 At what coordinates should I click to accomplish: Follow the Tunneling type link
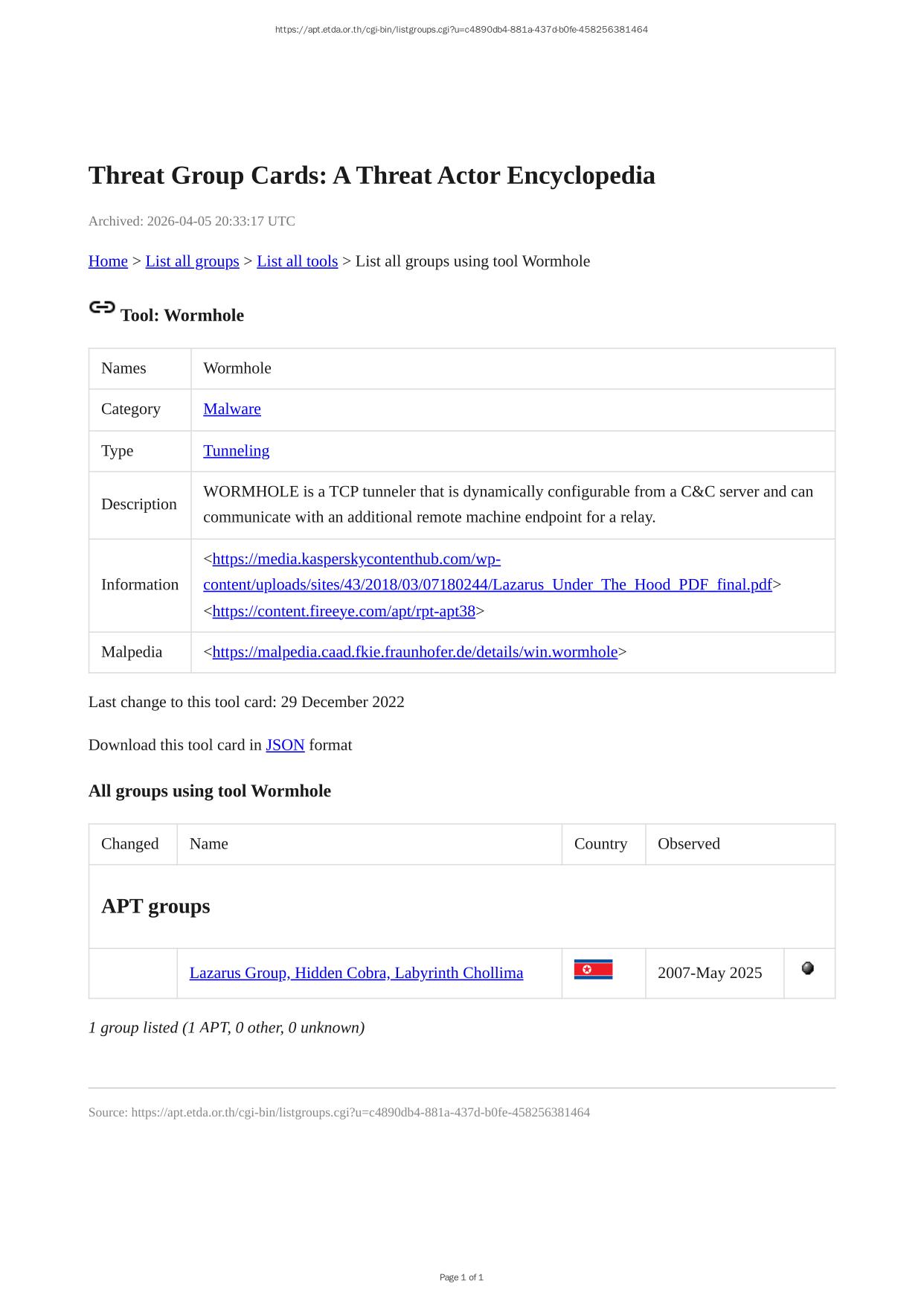pyautogui.click(x=236, y=450)
